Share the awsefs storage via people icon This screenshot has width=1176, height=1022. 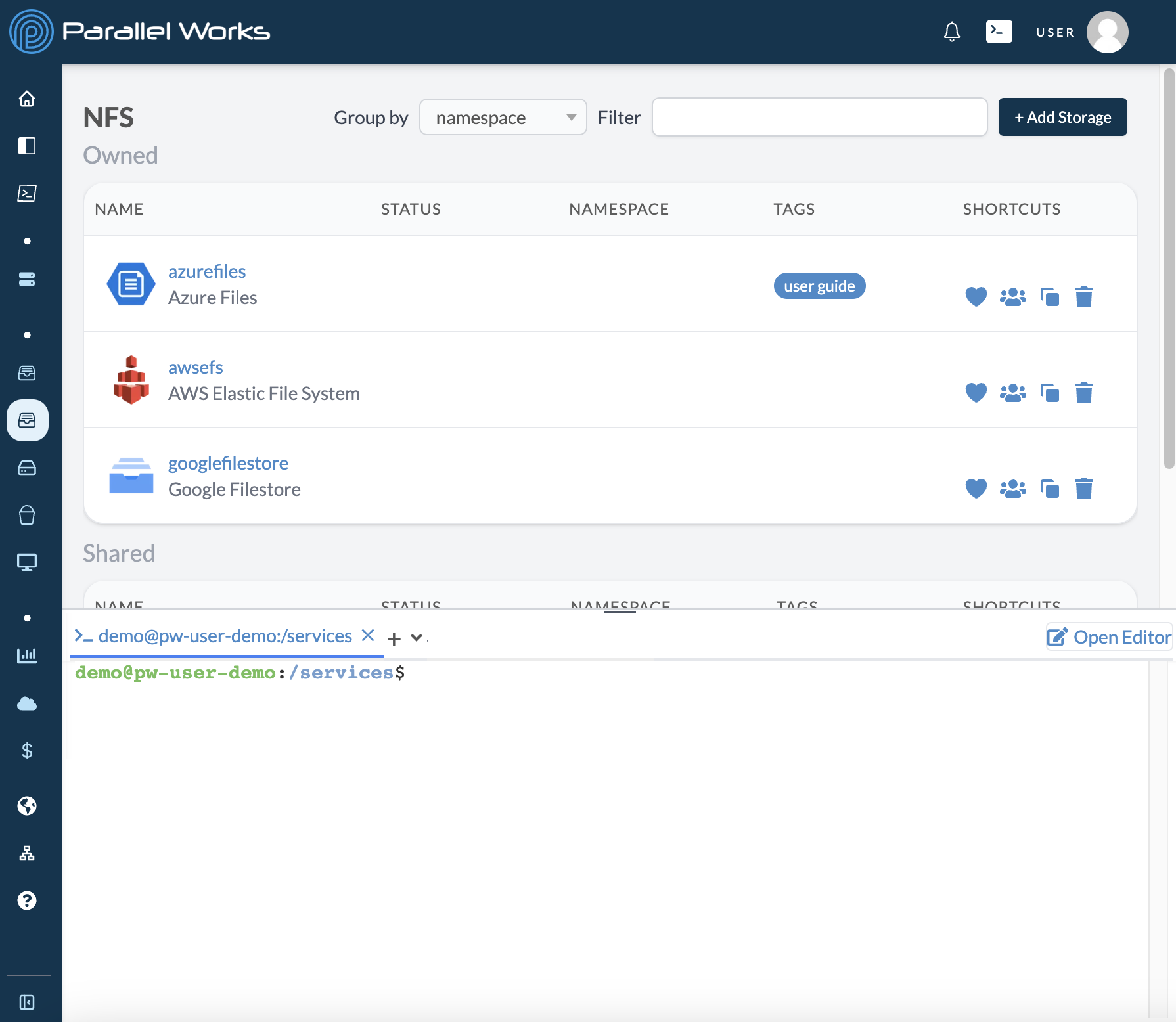[x=1013, y=393]
